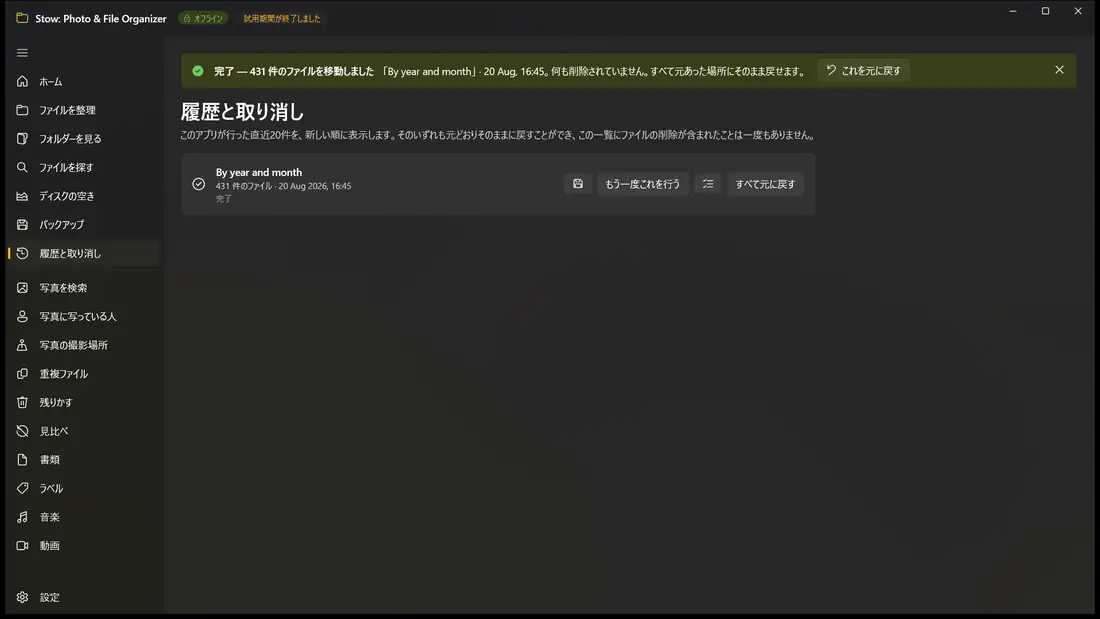This screenshot has height=619, width=1100.
Task: Minimize the Stow window
Action: 1013,11
